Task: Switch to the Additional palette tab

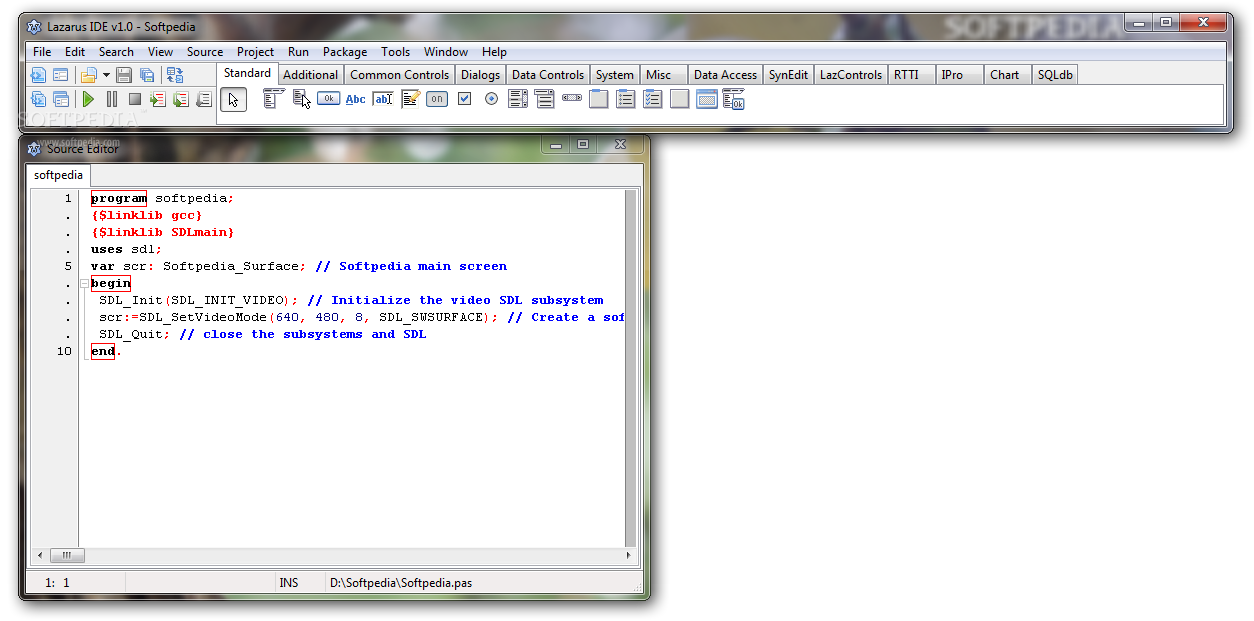Action: (x=310, y=75)
